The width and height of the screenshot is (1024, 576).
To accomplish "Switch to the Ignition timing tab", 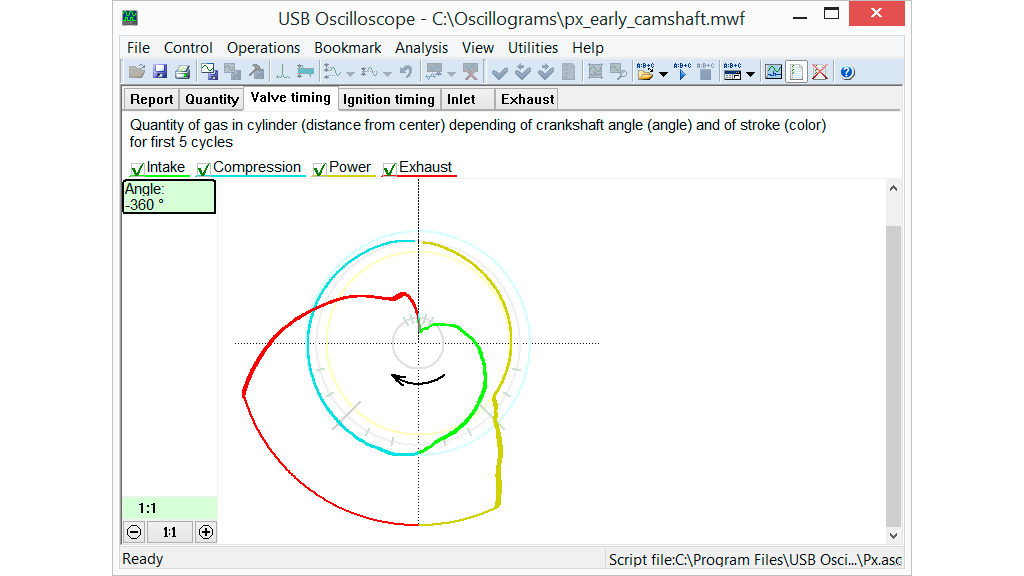I will pos(389,99).
